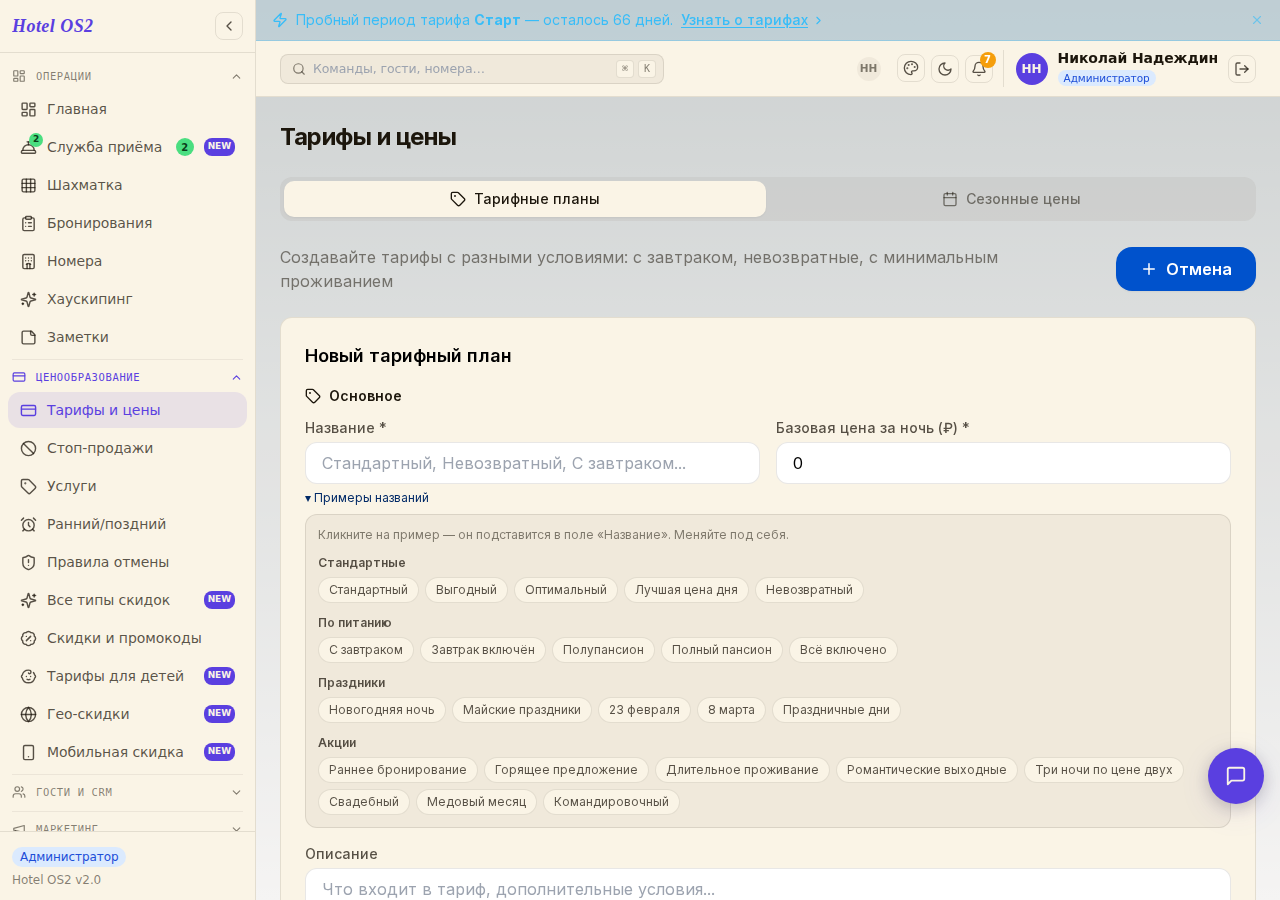Pick the Завтрак включён chip
This screenshot has width=1280, height=900.
click(483, 650)
